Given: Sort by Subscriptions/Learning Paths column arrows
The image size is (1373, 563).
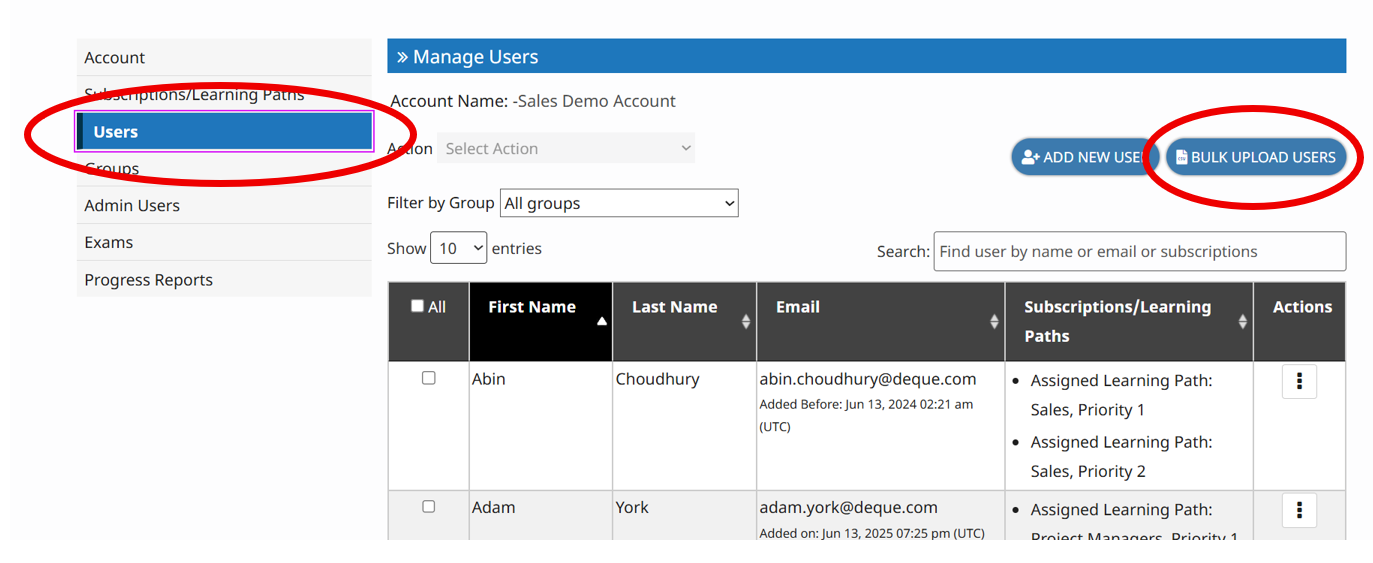Looking at the screenshot, I should 1242,321.
